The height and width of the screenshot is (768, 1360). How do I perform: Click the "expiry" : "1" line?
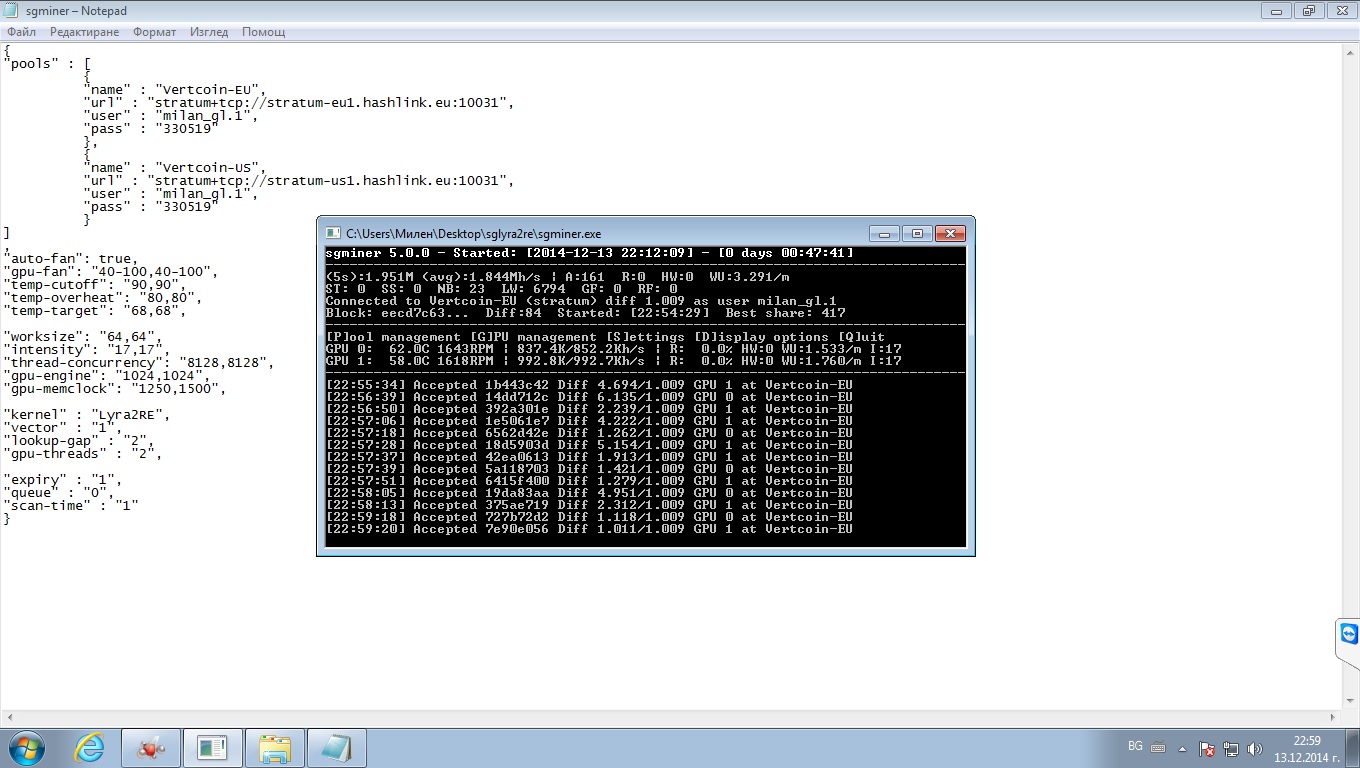pyautogui.click(x=63, y=479)
